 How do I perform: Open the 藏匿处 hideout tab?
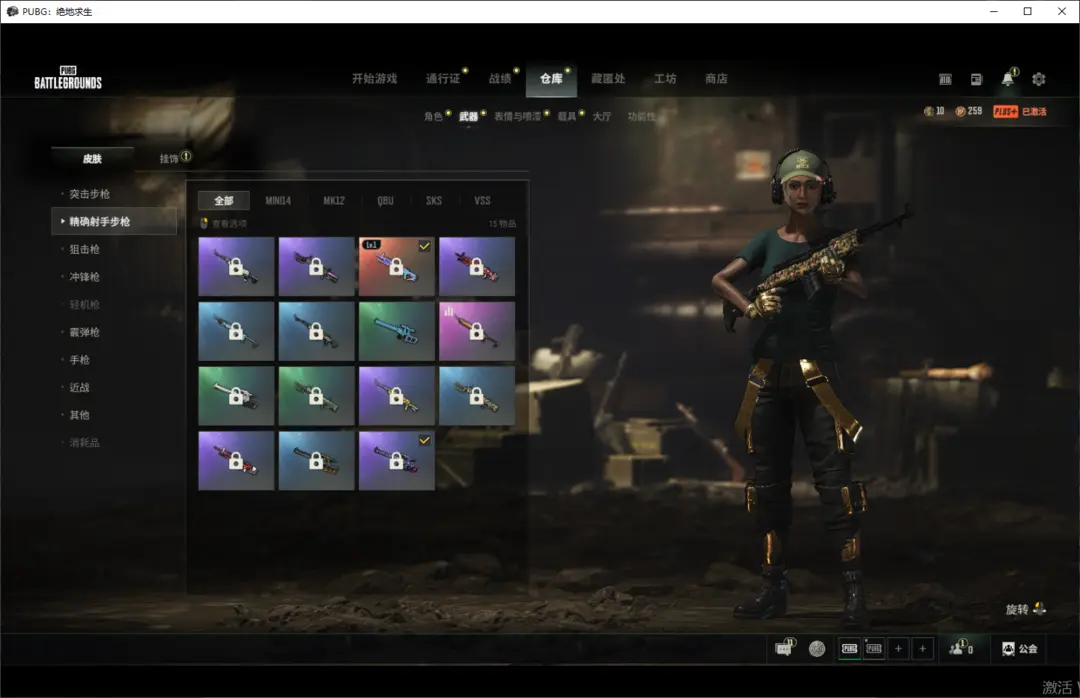[x=608, y=79]
